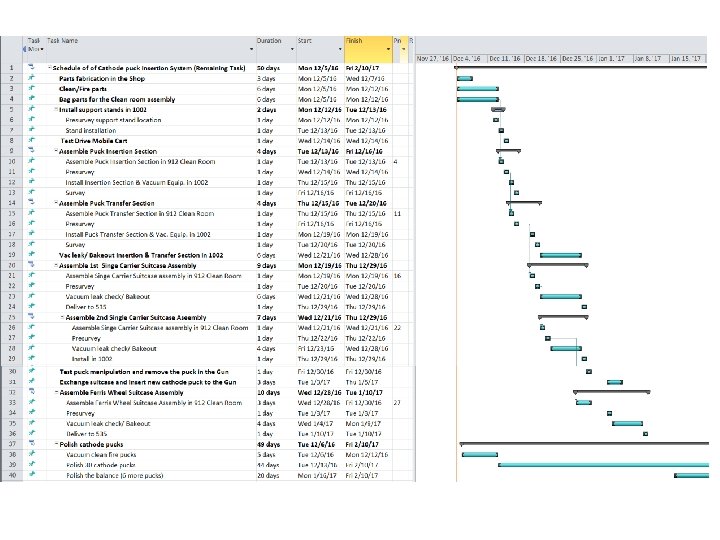The width and height of the screenshot is (720, 540).
Task: Collapse the Assemble 1st Singe Carrier Suitcase summary
Action: (56, 265)
